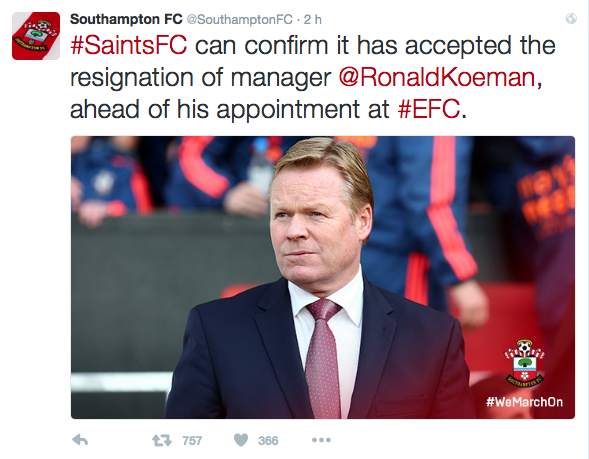The image size is (589, 459).
Task: Open Southampton FC profile avatar
Action: [36, 36]
